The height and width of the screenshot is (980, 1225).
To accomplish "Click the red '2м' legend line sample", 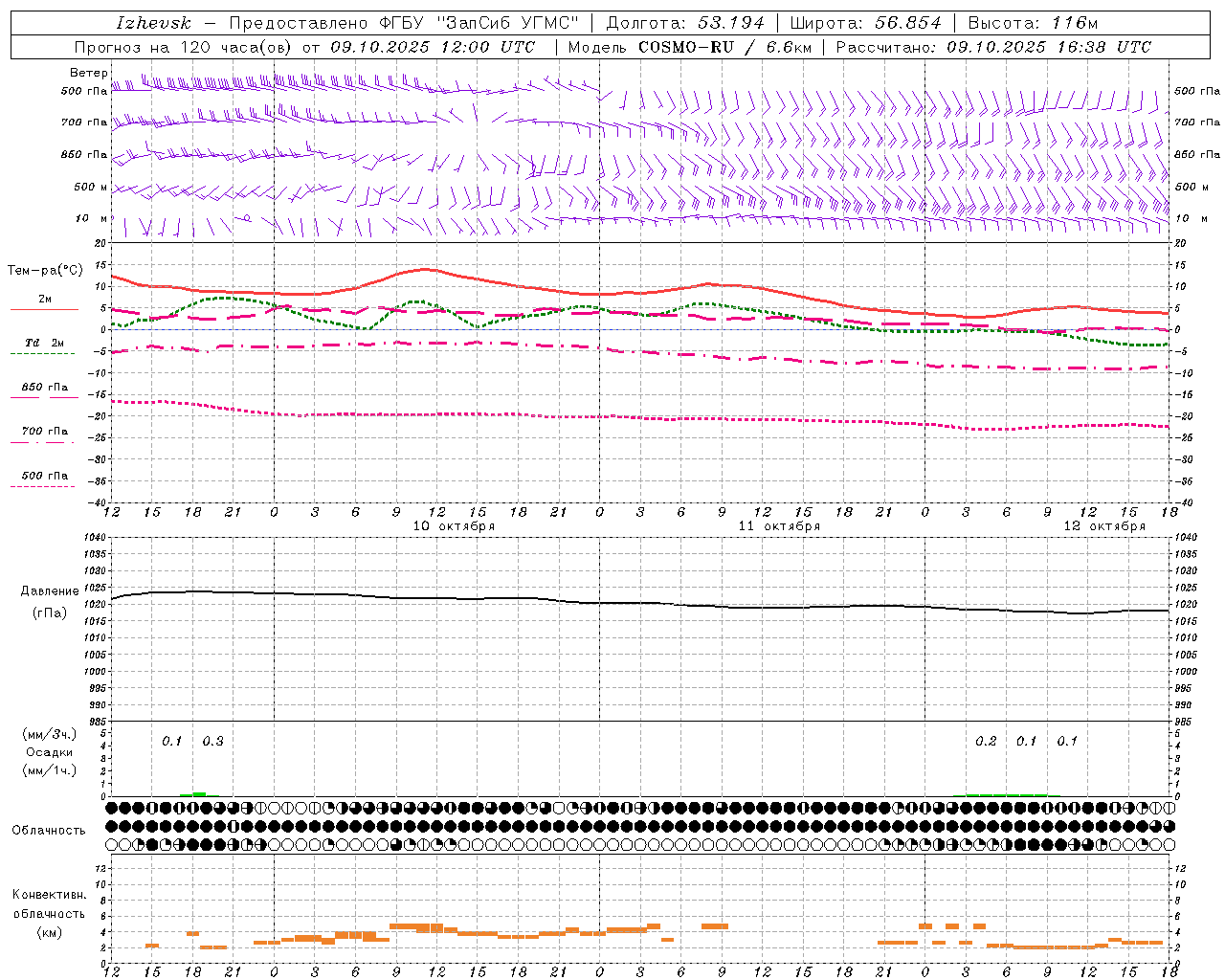I will coord(44,309).
